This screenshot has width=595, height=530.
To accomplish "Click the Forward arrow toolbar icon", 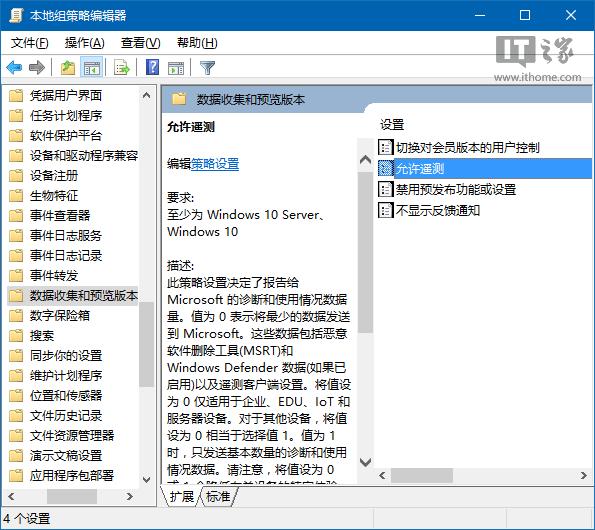I will (37, 68).
